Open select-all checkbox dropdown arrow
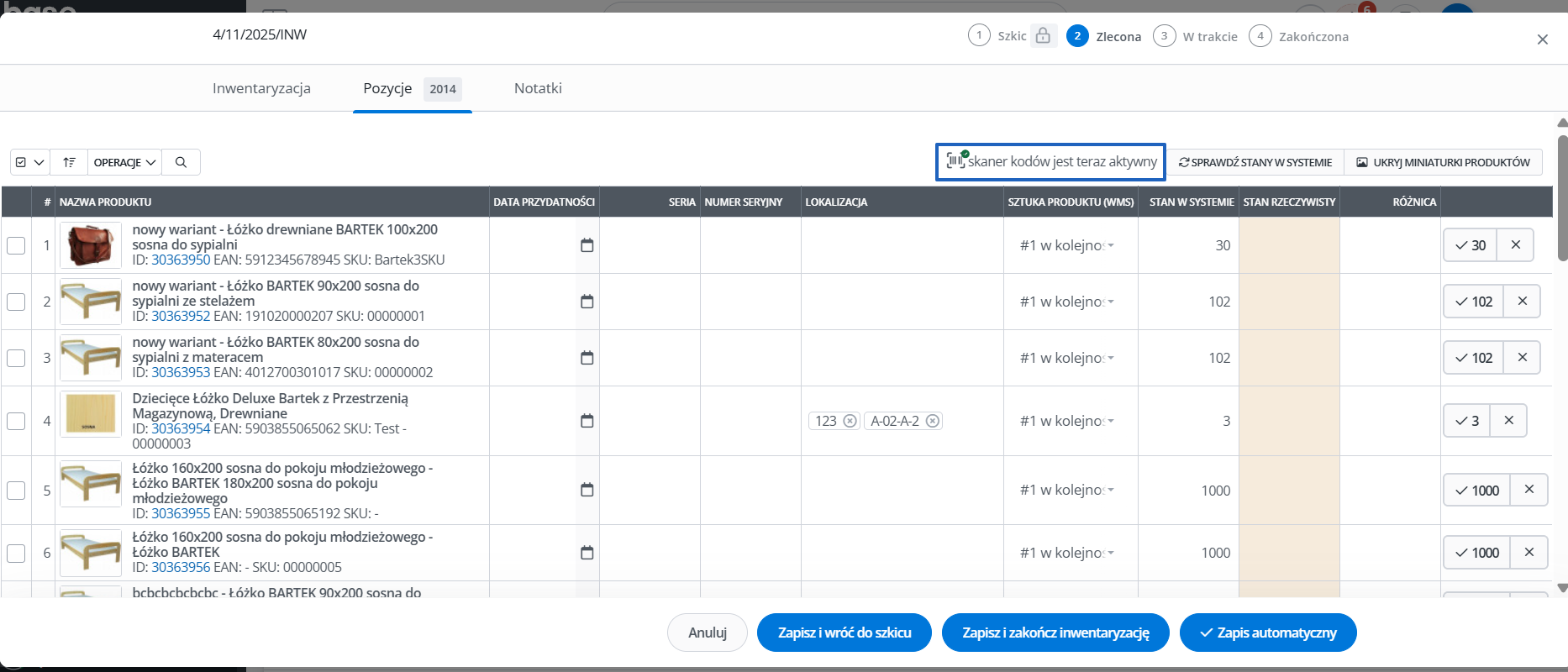 pos(39,162)
